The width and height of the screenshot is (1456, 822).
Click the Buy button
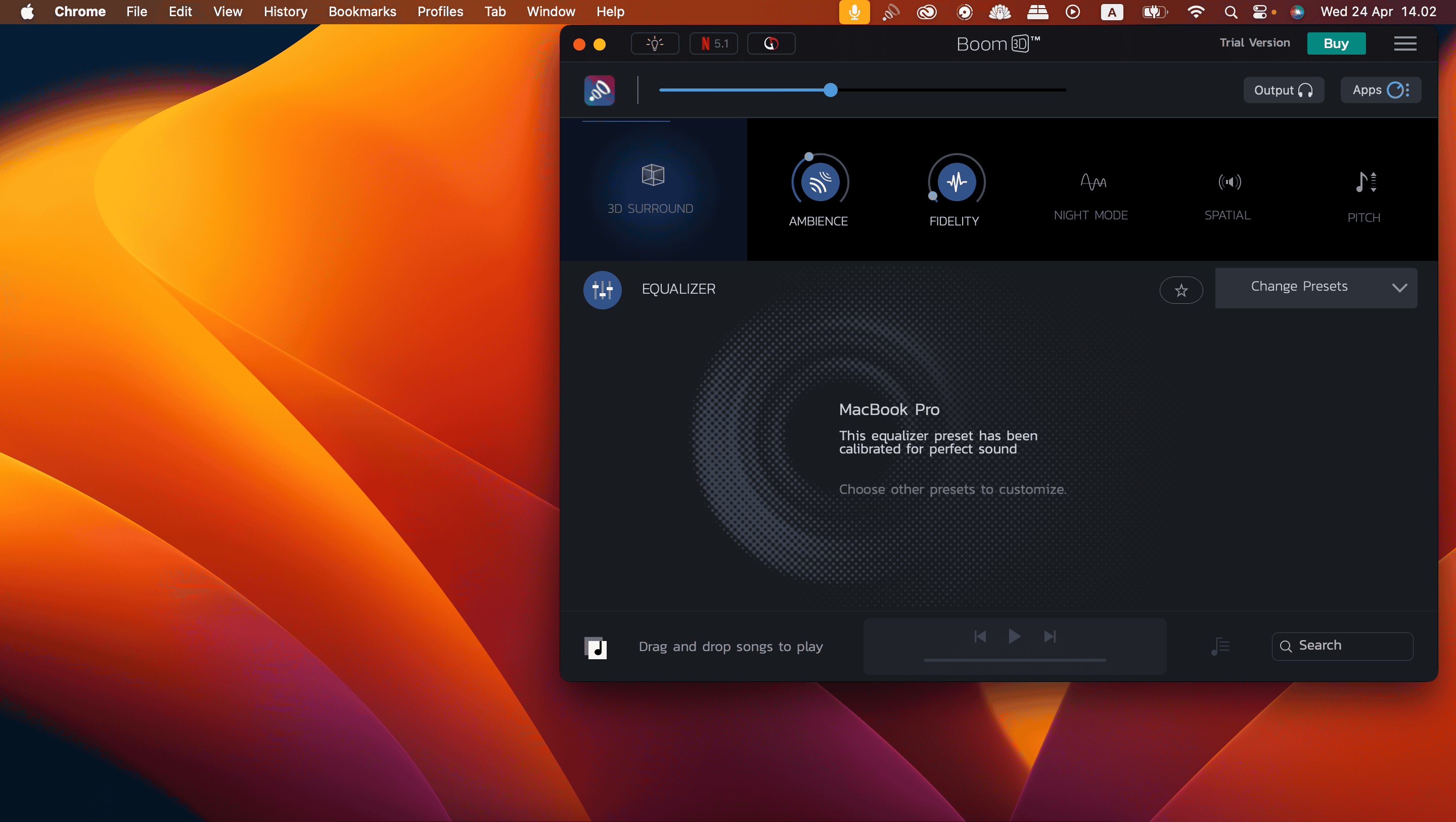click(x=1336, y=43)
